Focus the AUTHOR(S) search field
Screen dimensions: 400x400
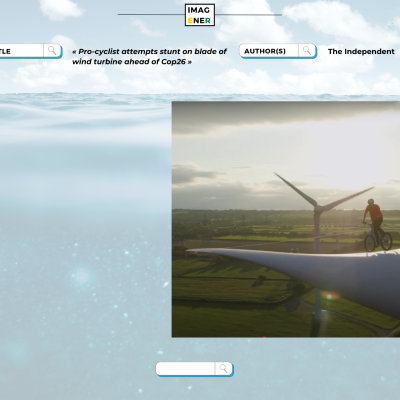(x=278, y=51)
